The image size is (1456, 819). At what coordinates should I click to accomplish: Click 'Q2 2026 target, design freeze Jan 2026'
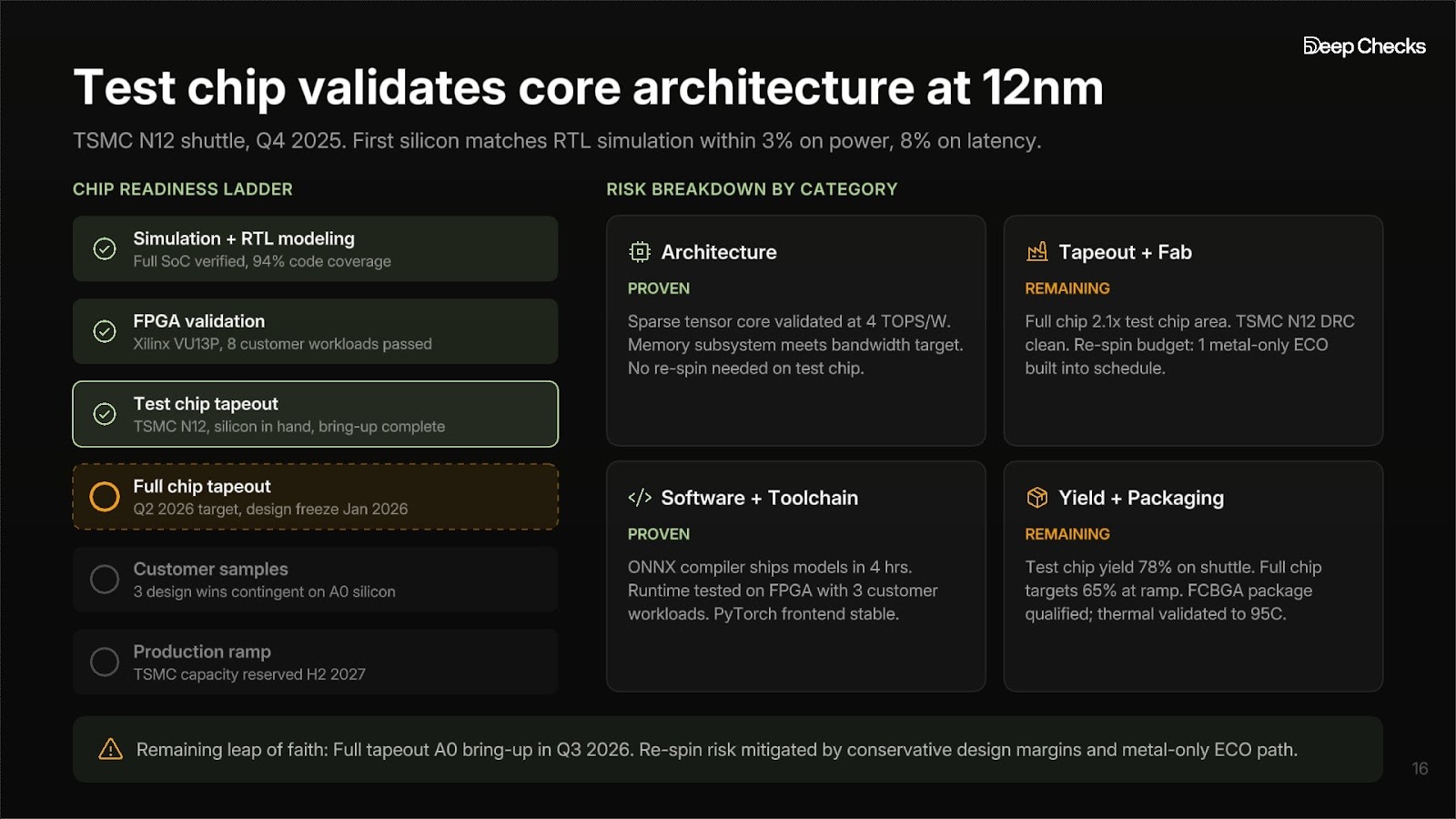tap(270, 510)
